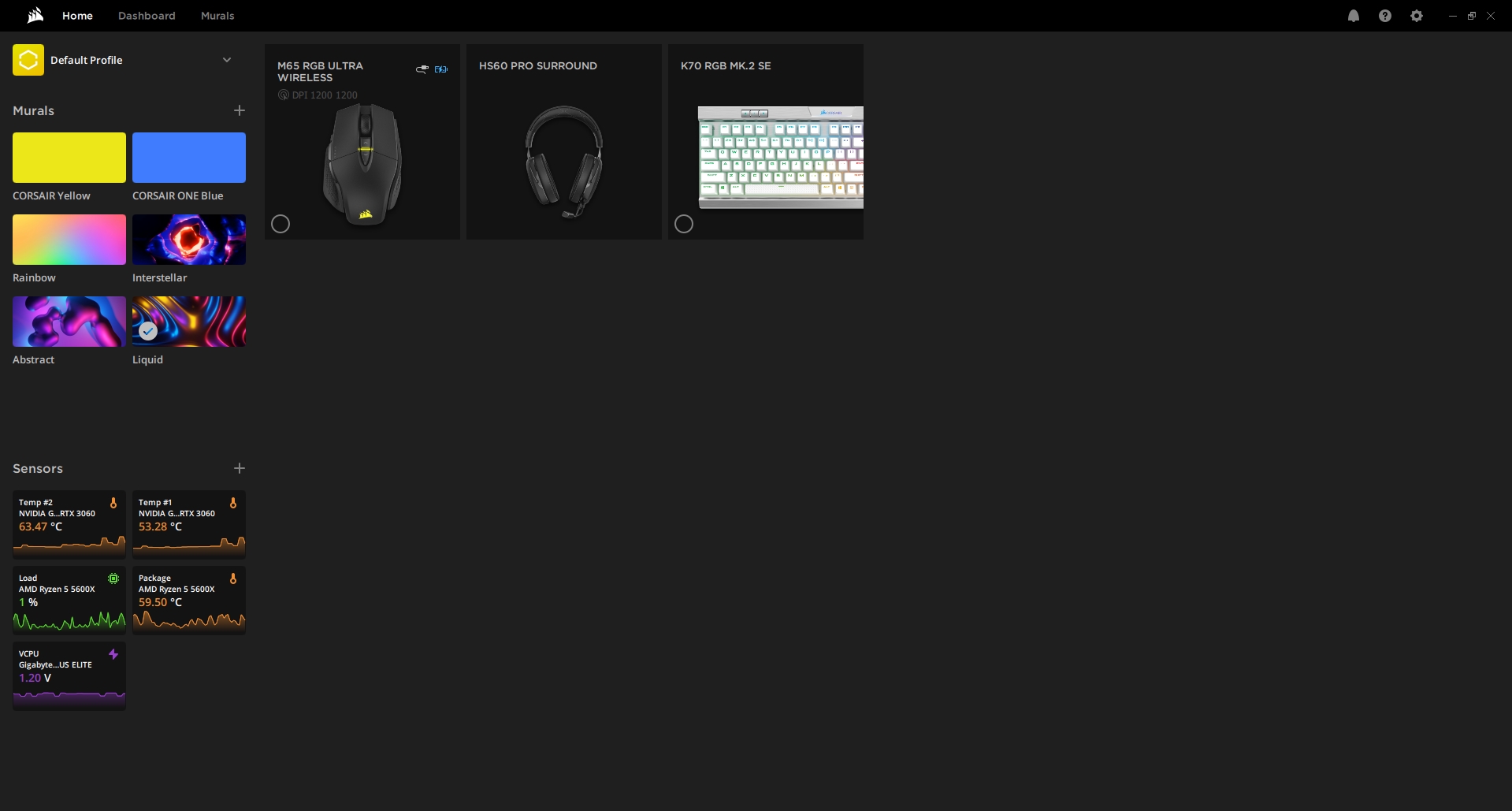The width and height of the screenshot is (1512, 811).
Task: Click thermometer icon on Temp #2 sensor
Action: tap(113, 503)
